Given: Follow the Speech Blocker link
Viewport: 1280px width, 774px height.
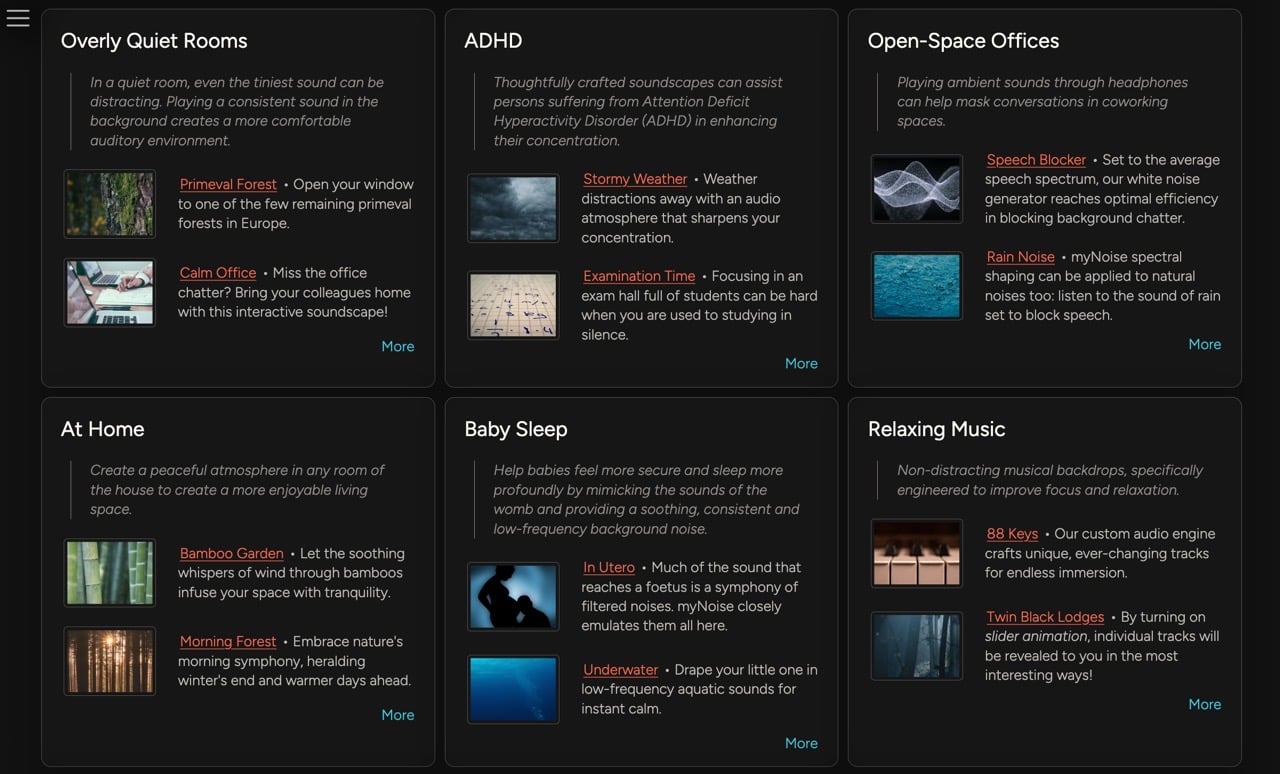Looking at the screenshot, I should point(1036,160).
